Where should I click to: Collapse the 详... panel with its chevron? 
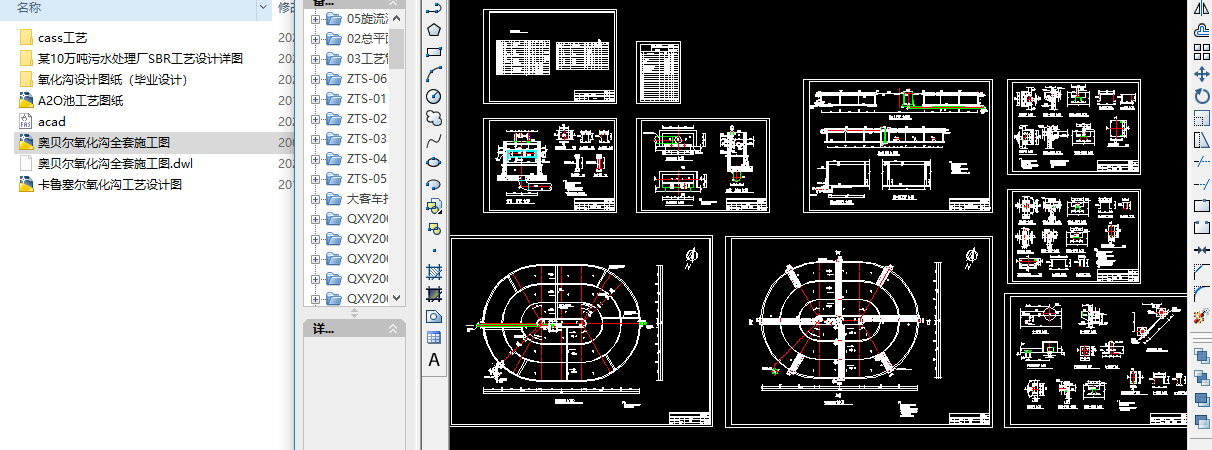coord(394,329)
